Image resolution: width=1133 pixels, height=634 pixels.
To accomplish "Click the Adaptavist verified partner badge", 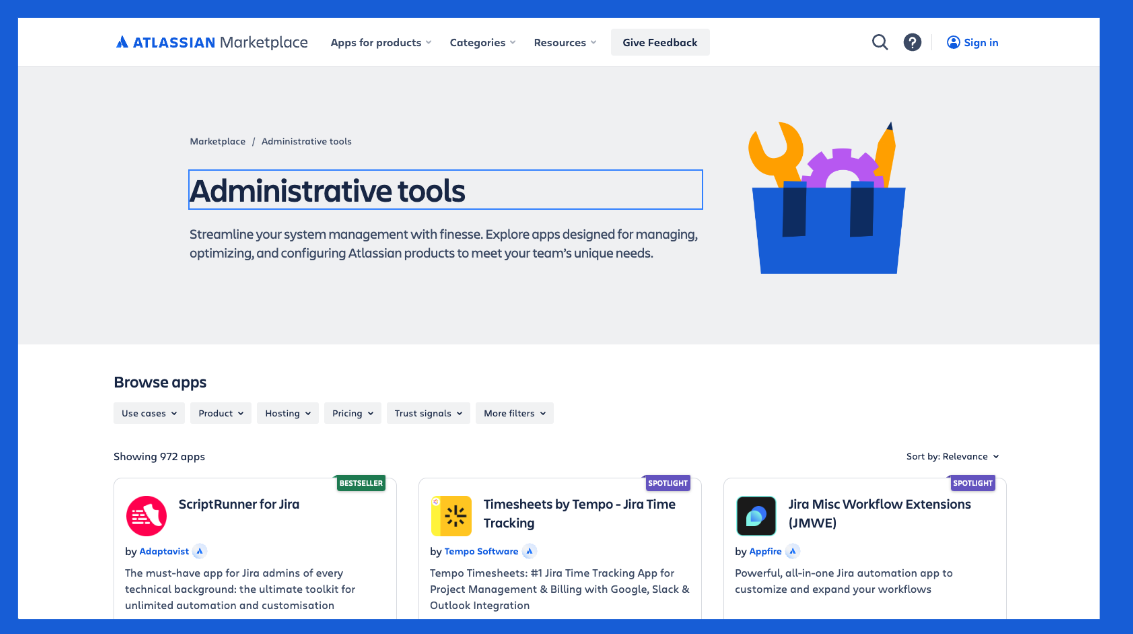I will (200, 551).
